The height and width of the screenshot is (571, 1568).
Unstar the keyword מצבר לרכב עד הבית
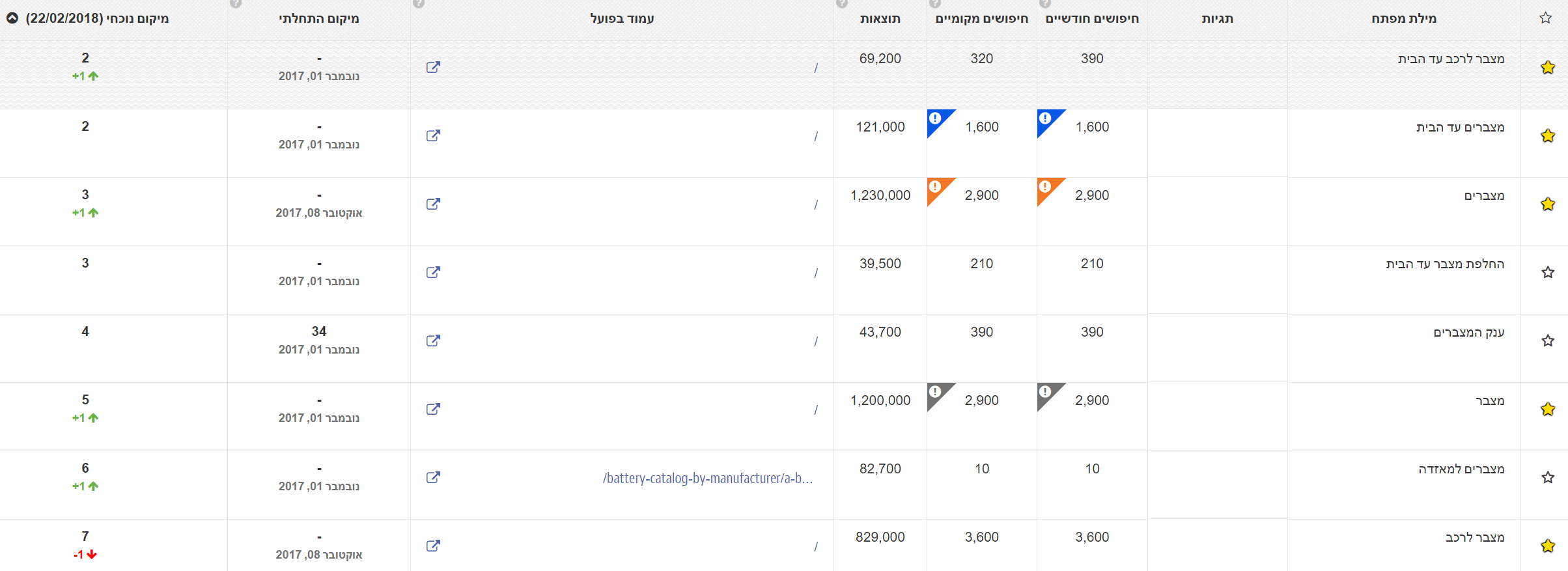[x=1548, y=67]
